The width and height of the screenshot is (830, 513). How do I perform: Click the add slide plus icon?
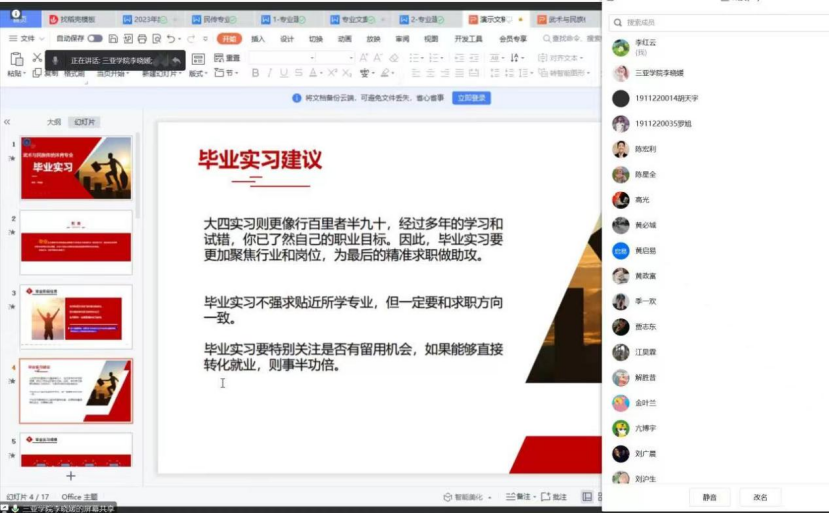[x=70, y=476]
